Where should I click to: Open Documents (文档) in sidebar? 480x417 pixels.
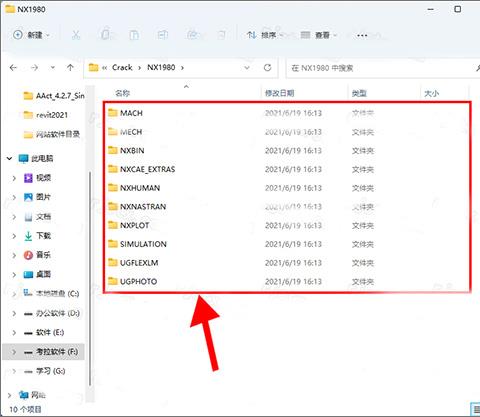coord(38,217)
